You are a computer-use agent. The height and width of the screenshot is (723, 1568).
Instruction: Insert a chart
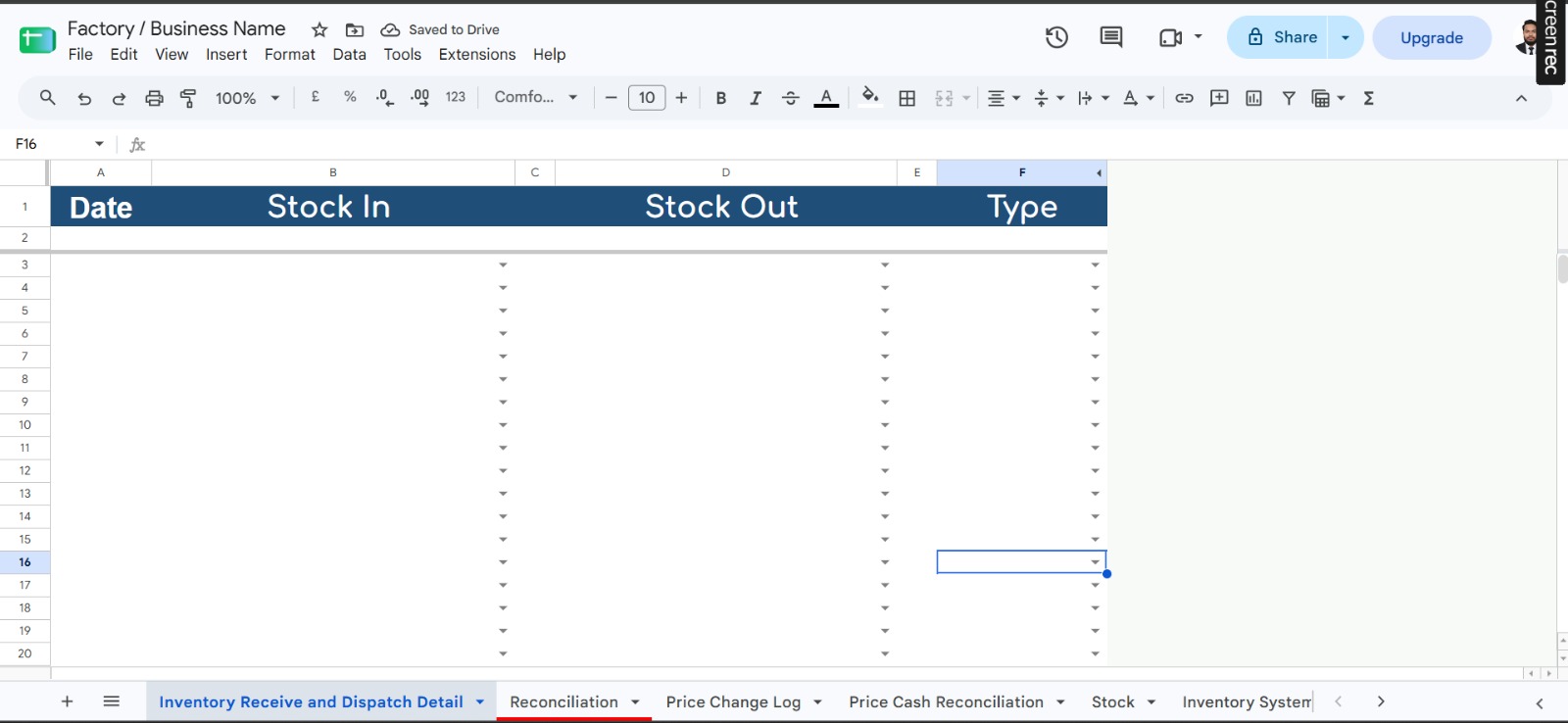[x=1253, y=98]
